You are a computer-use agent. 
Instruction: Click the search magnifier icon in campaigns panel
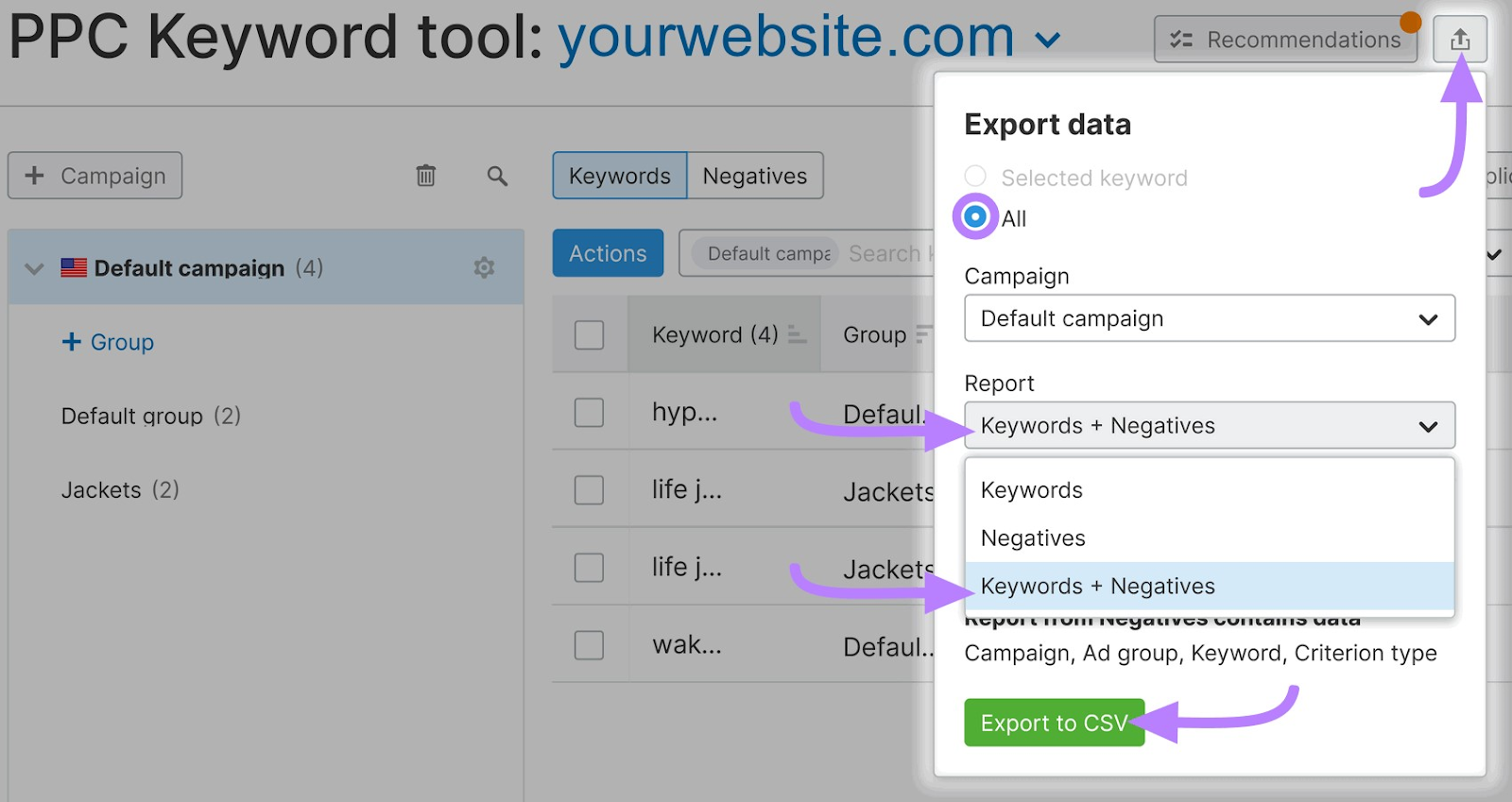coord(497,176)
